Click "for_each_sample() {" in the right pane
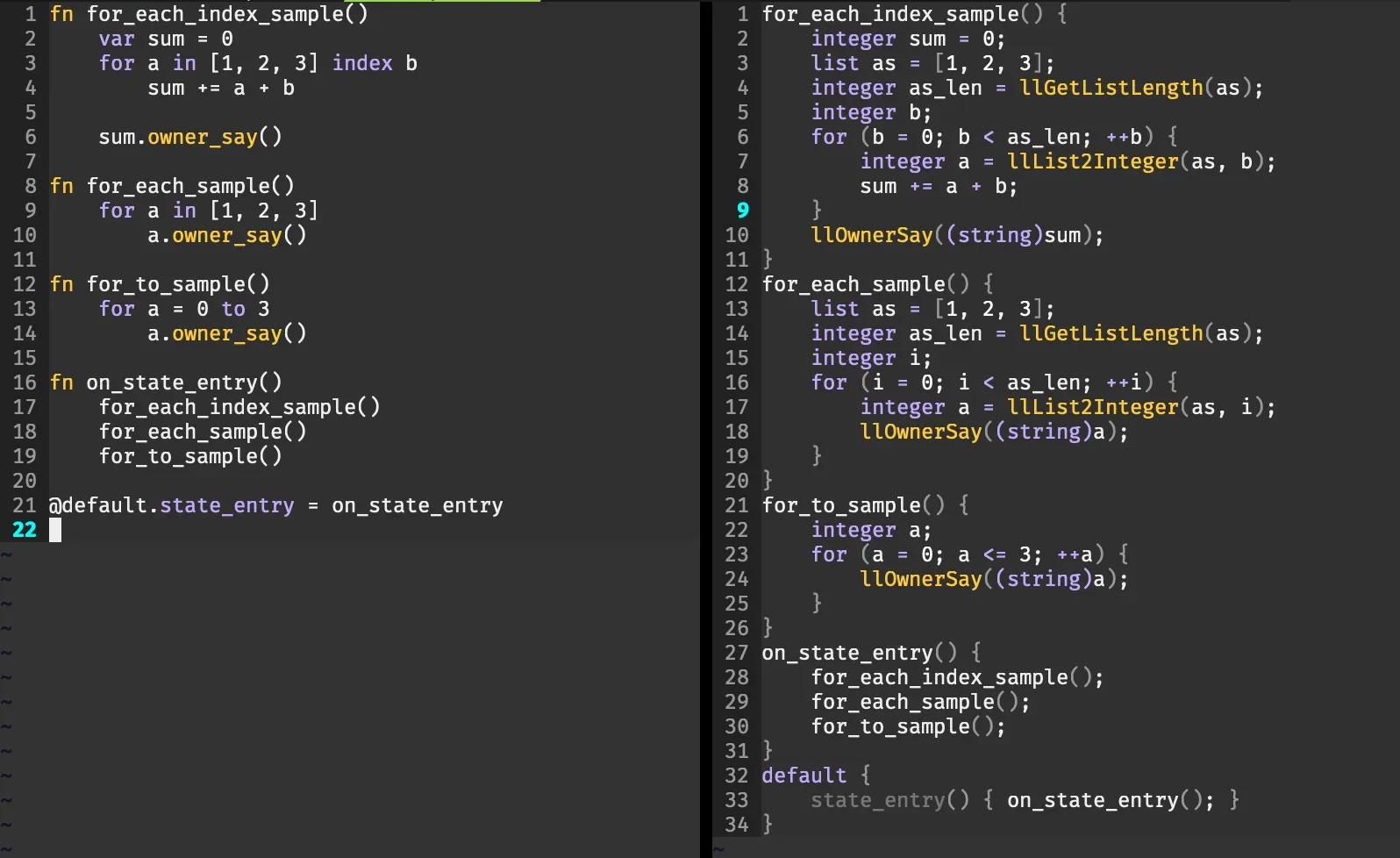1400x858 pixels. 877,284
